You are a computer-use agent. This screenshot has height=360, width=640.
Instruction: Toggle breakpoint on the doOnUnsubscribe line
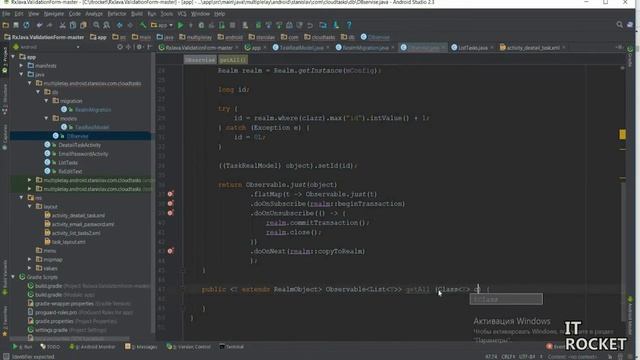tap(170, 213)
